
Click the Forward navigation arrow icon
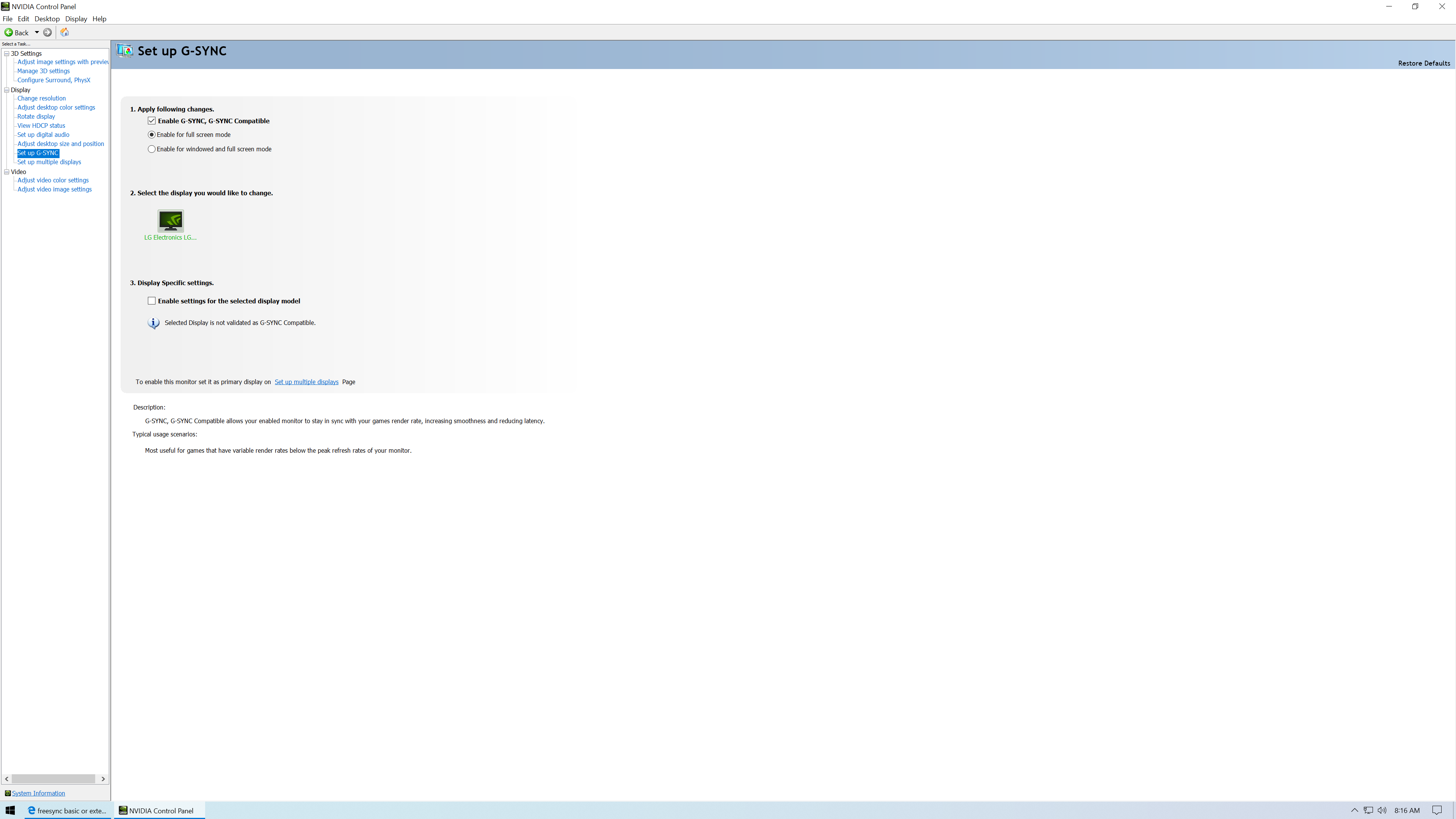(x=47, y=32)
